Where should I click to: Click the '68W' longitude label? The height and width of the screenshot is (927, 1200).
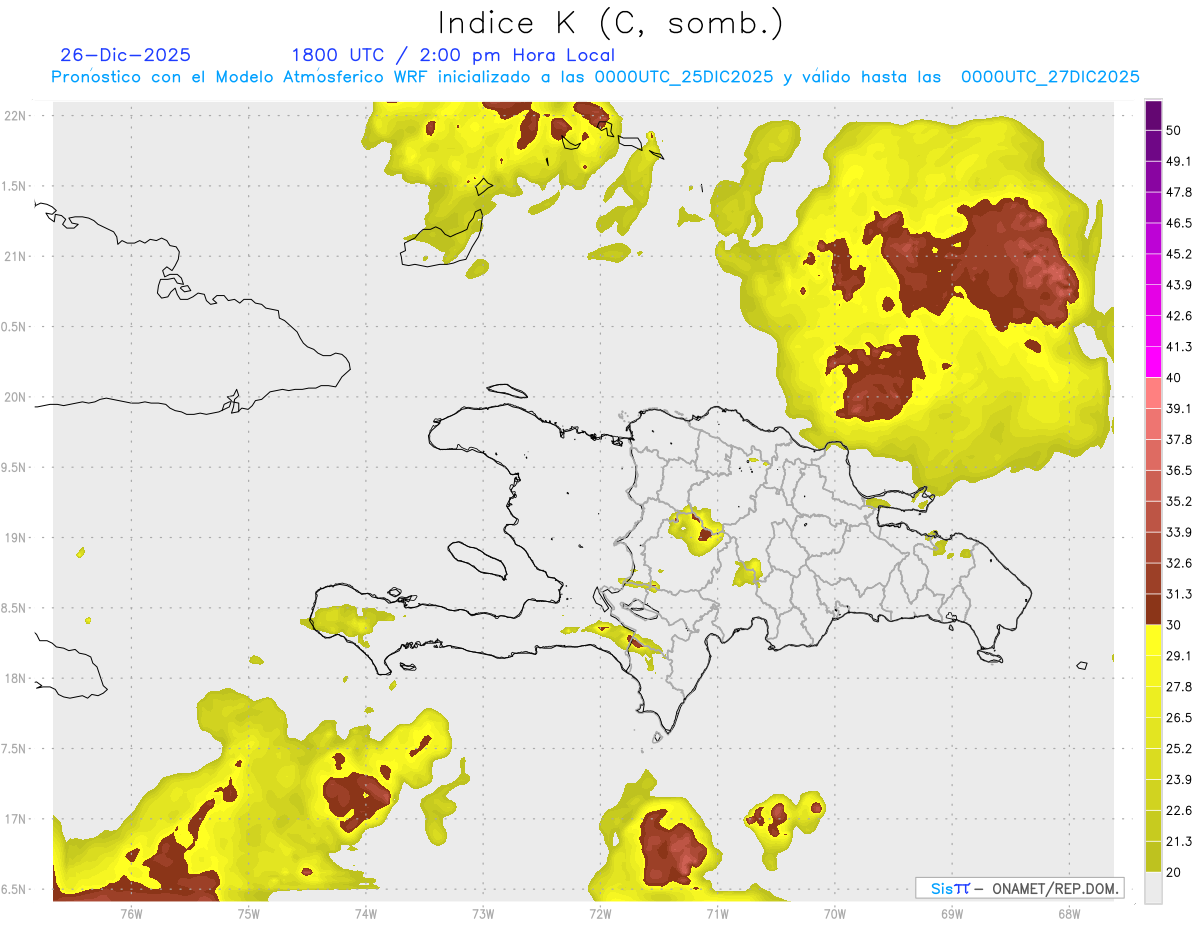[x=1068, y=913]
